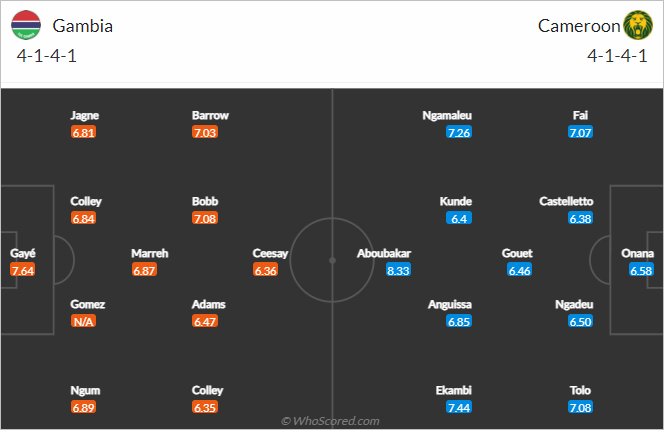The width and height of the screenshot is (664, 430).
Task: Click the Gambia flag icon
Action: [x=26, y=25]
